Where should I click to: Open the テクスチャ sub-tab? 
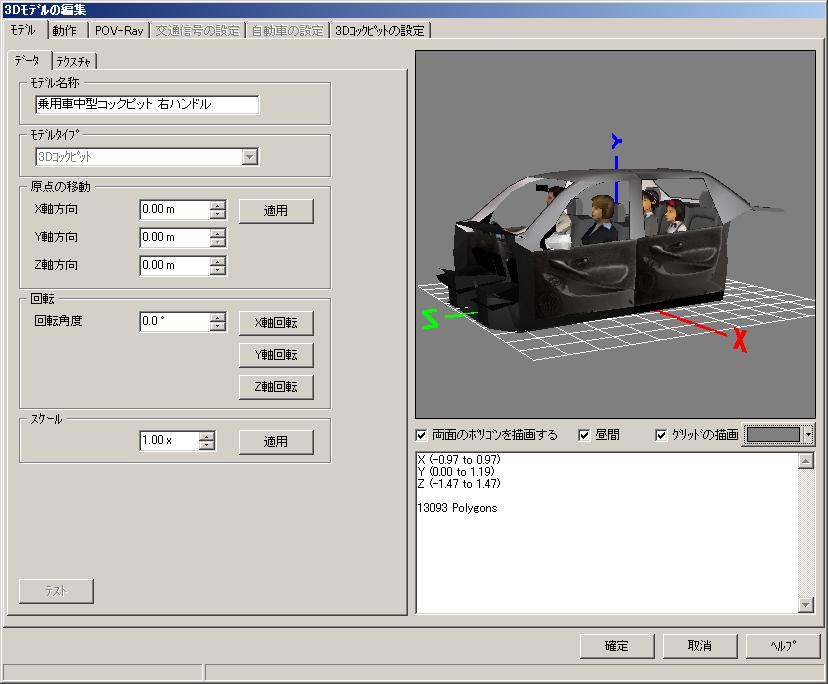(x=76, y=61)
